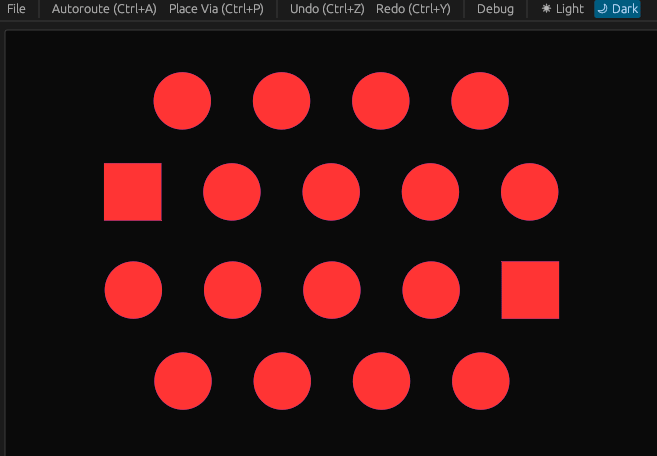Select the third circular pad in the bottom row
The height and width of the screenshot is (456, 657).
[x=382, y=381]
